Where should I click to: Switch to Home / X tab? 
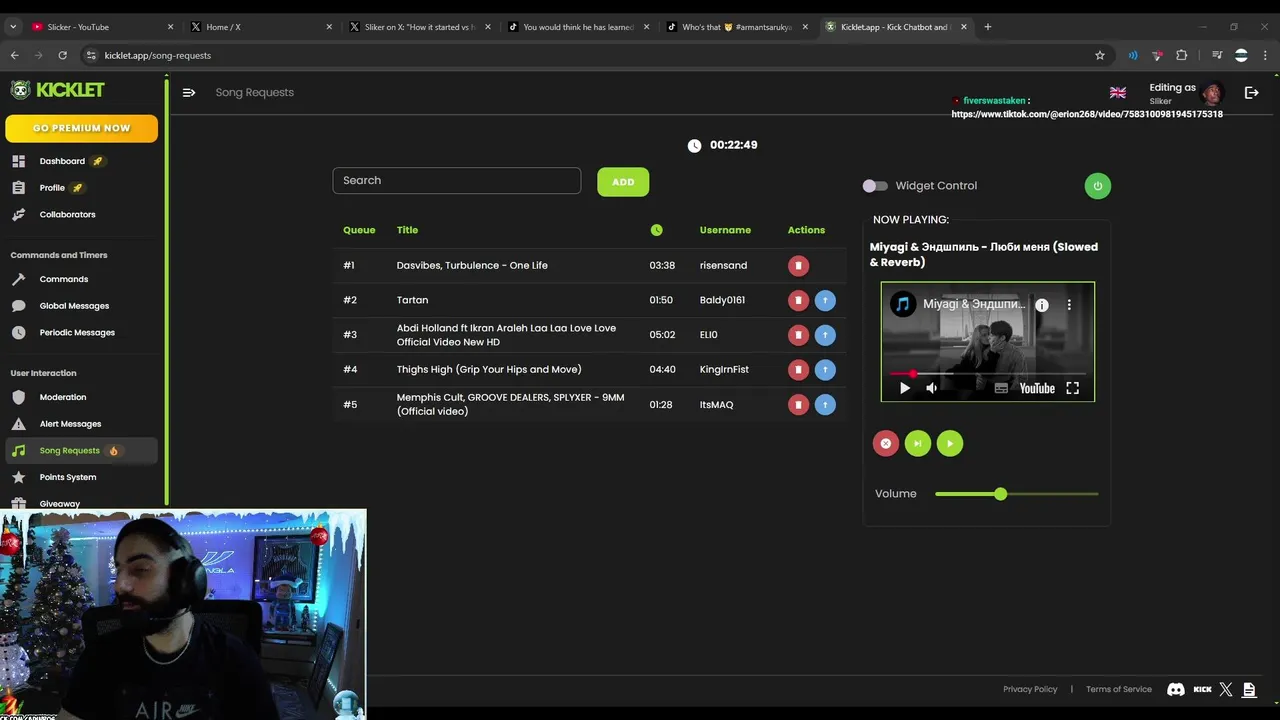tap(260, 27)
